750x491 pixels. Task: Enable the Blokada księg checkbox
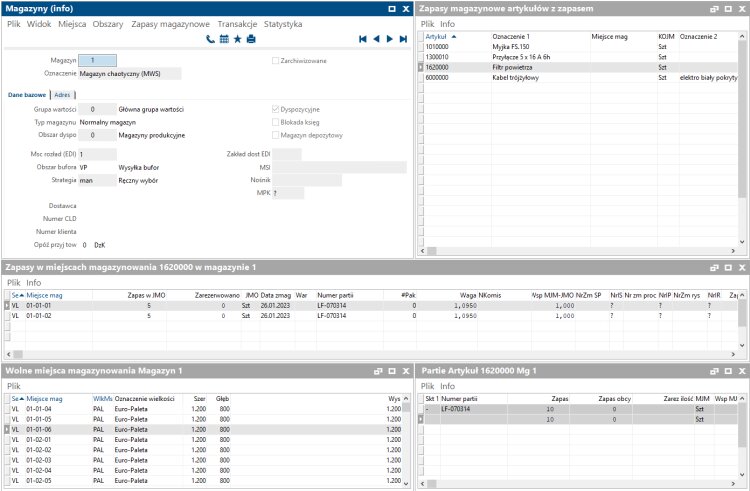pyautogui.click(x=276, y=122)
